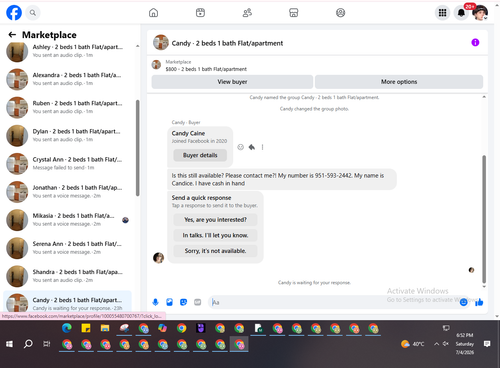The height and width of the screenshot is (368, 500).
Task: Open the Friends tab icon
Action: (x=247, y=13)
